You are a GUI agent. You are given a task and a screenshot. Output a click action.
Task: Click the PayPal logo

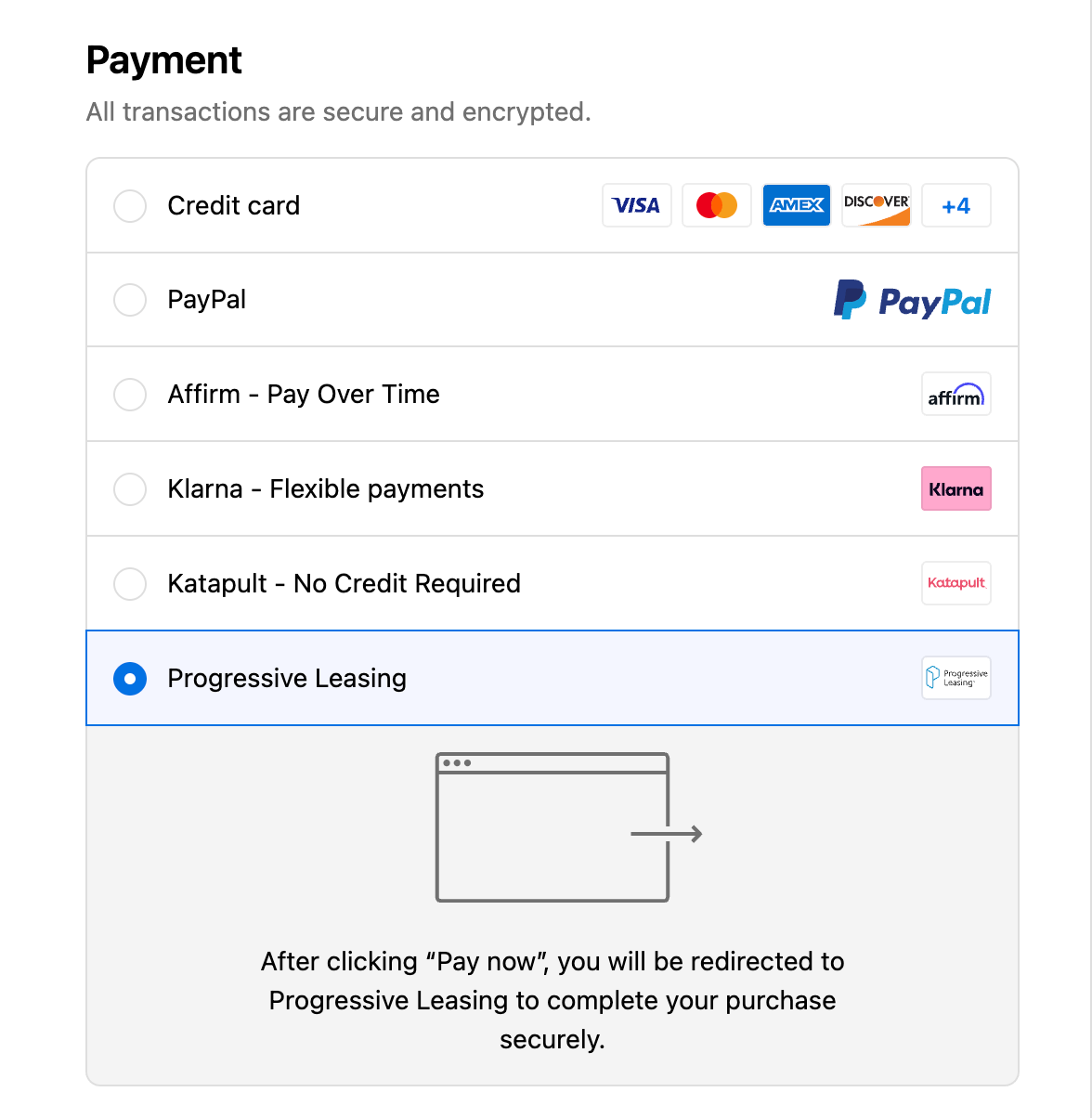point(912,300)
